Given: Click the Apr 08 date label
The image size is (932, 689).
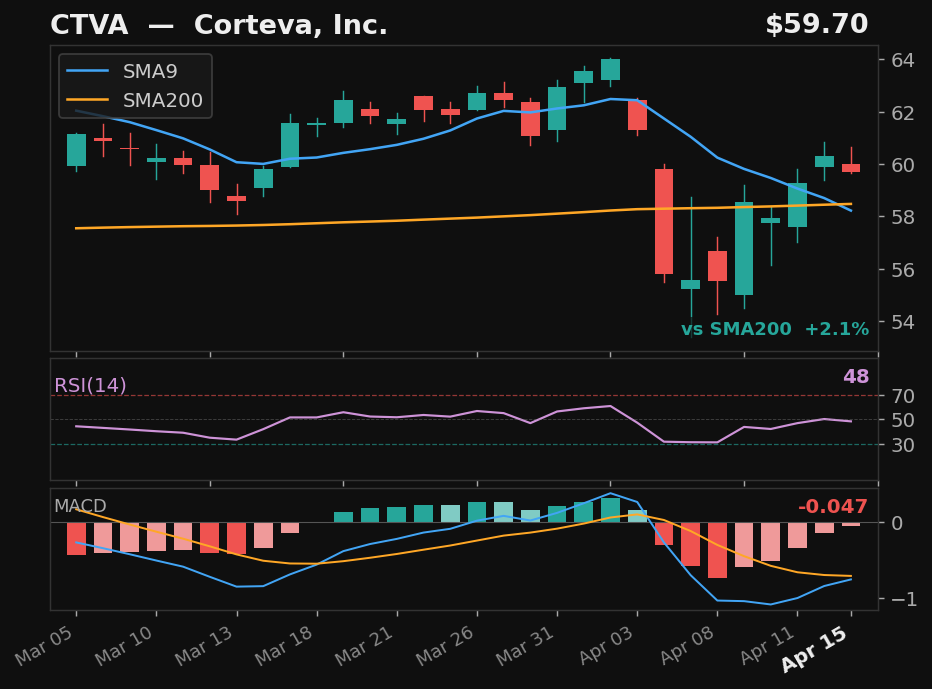Looking at the screenshot, I should pos(686,646).
